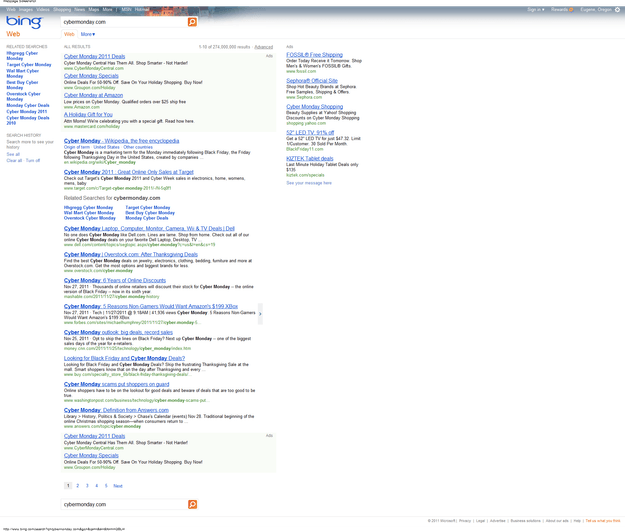Viewport: 625px width, 531px height.
Task: Open the Sign in dropdown
Action: [x=536, y=10]
